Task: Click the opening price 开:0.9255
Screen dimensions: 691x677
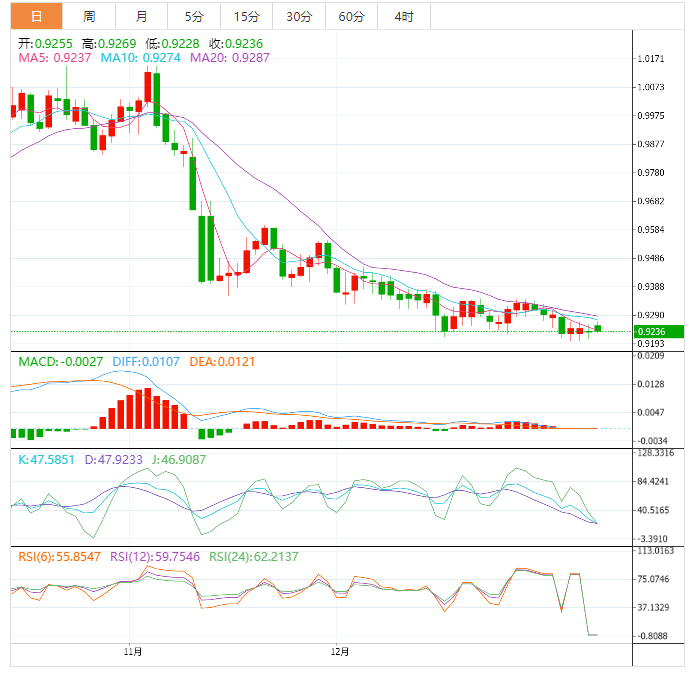Action: [x=45, y=44]
